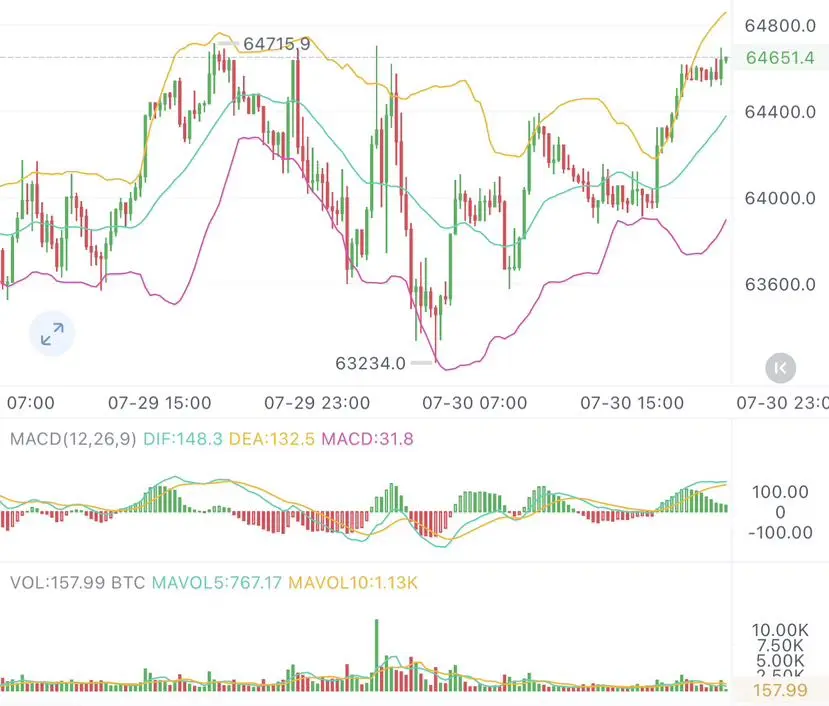Click the volume value 157.99 on axis
The image size is (829, 706).
(780, 690)
